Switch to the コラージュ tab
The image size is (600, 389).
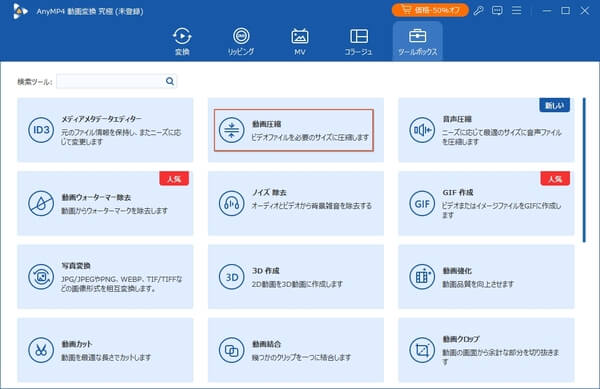359,41
